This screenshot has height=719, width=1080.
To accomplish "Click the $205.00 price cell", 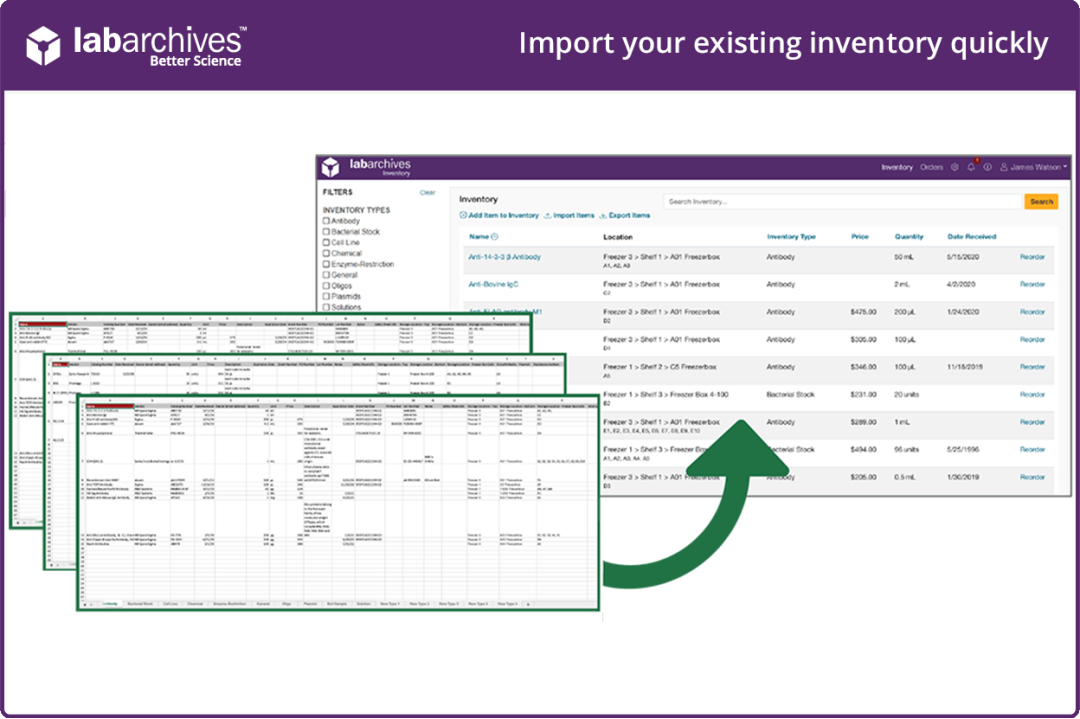I will pyautogui.click(x=864, y=477).
